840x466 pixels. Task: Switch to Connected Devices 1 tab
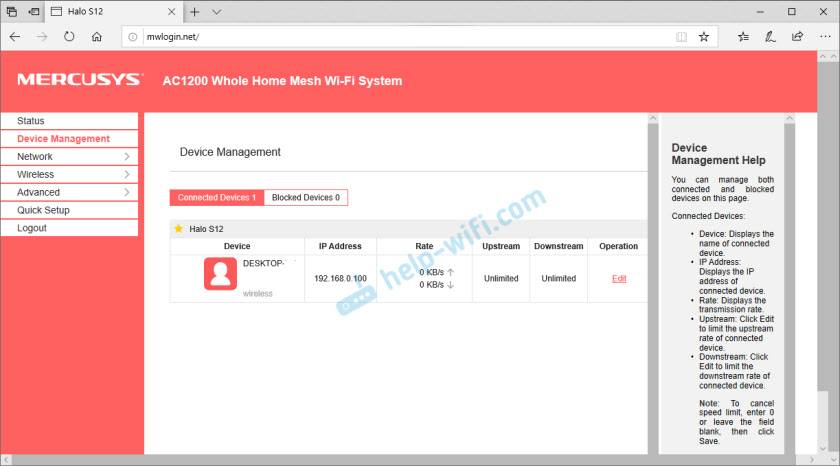click(217, 198)
